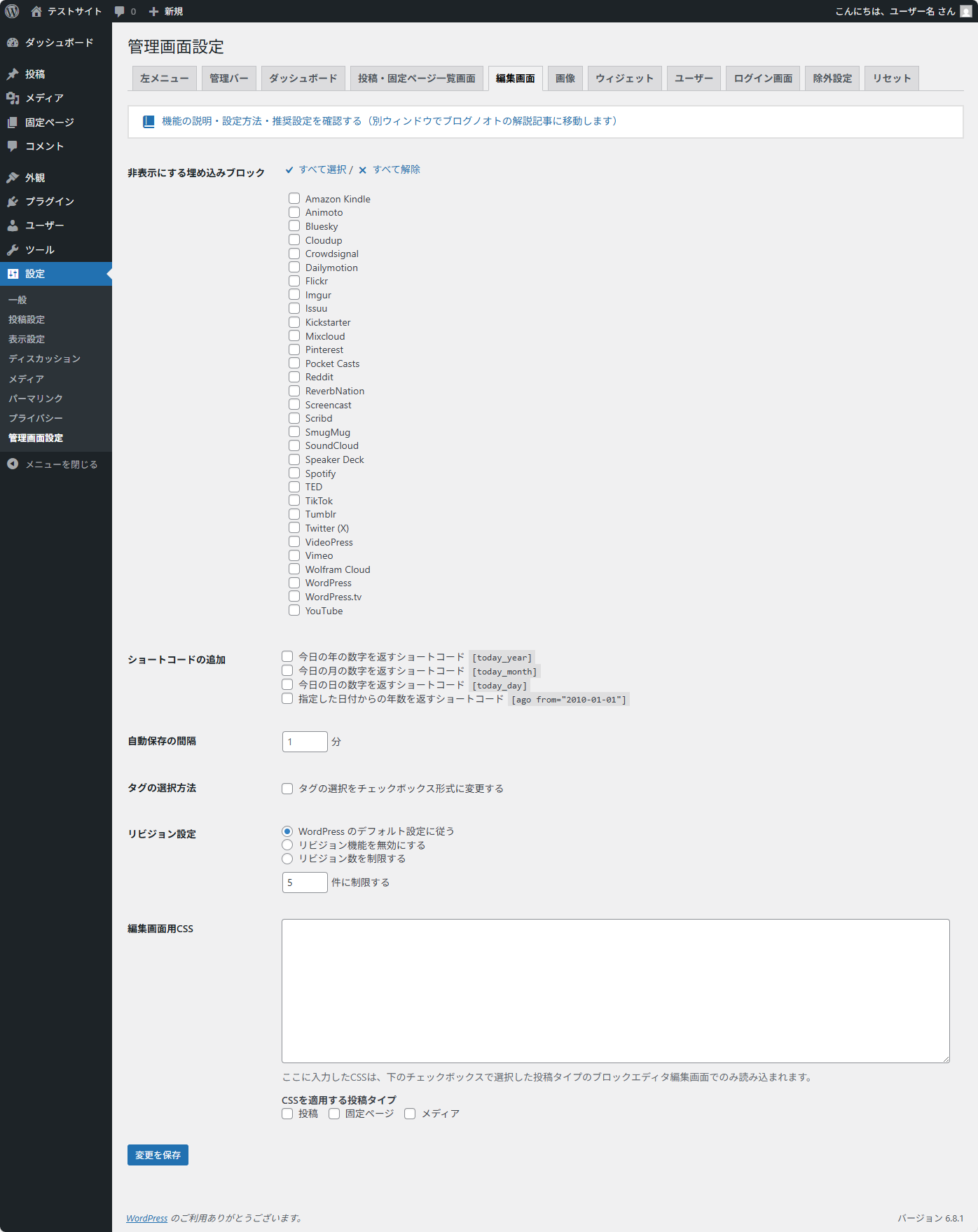Click the home icon beside テストサイト
Screen dimensions: 978x1232
(x=36, y=11)
